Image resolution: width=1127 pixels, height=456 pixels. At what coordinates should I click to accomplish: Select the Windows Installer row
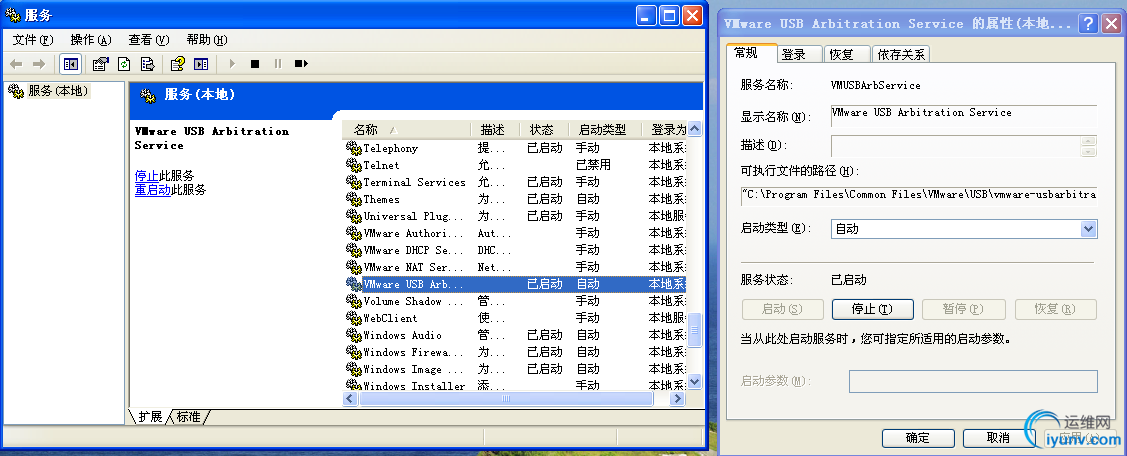tap(515, 386)
